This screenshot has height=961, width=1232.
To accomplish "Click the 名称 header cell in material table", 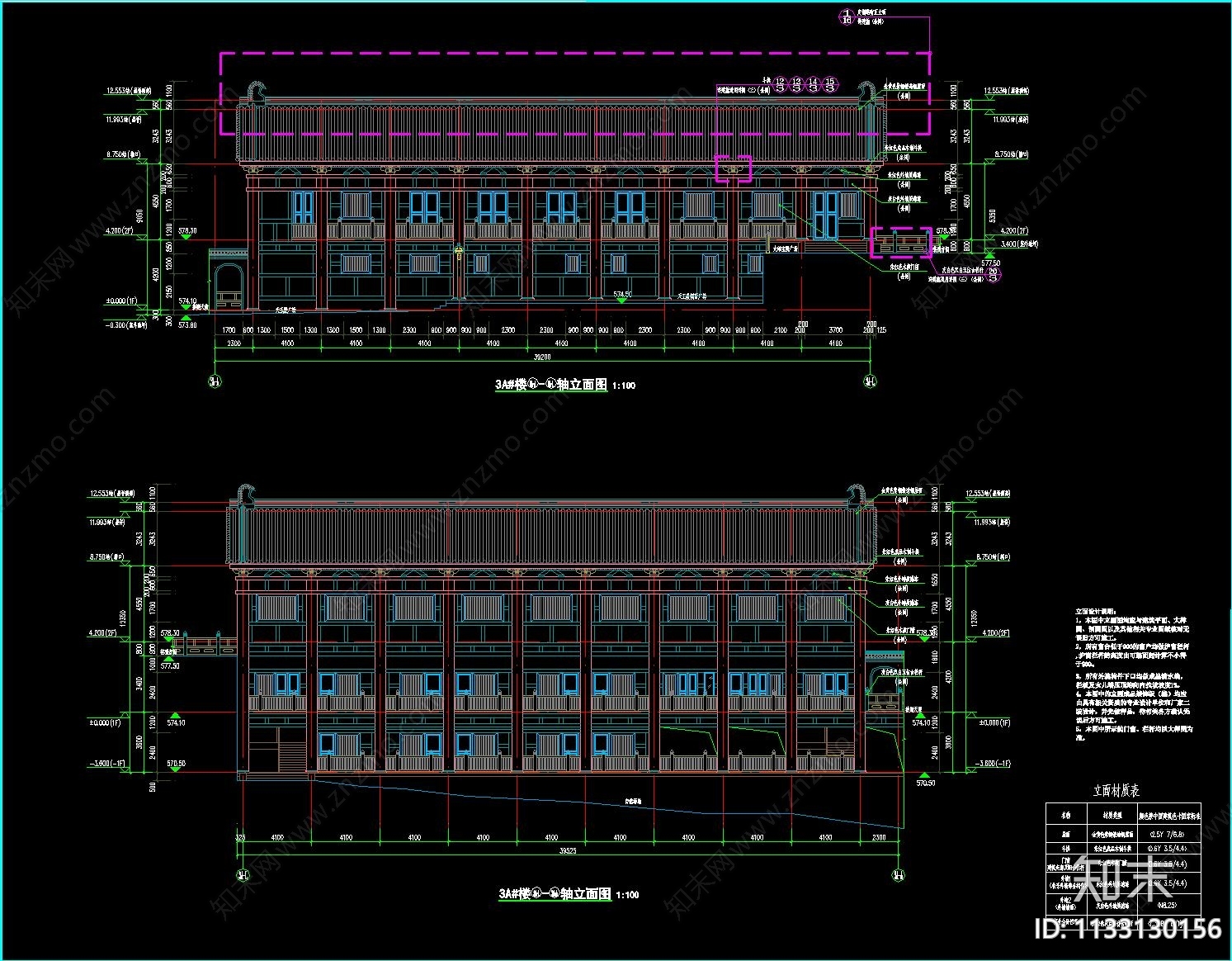I will (x=1064, y=814).
